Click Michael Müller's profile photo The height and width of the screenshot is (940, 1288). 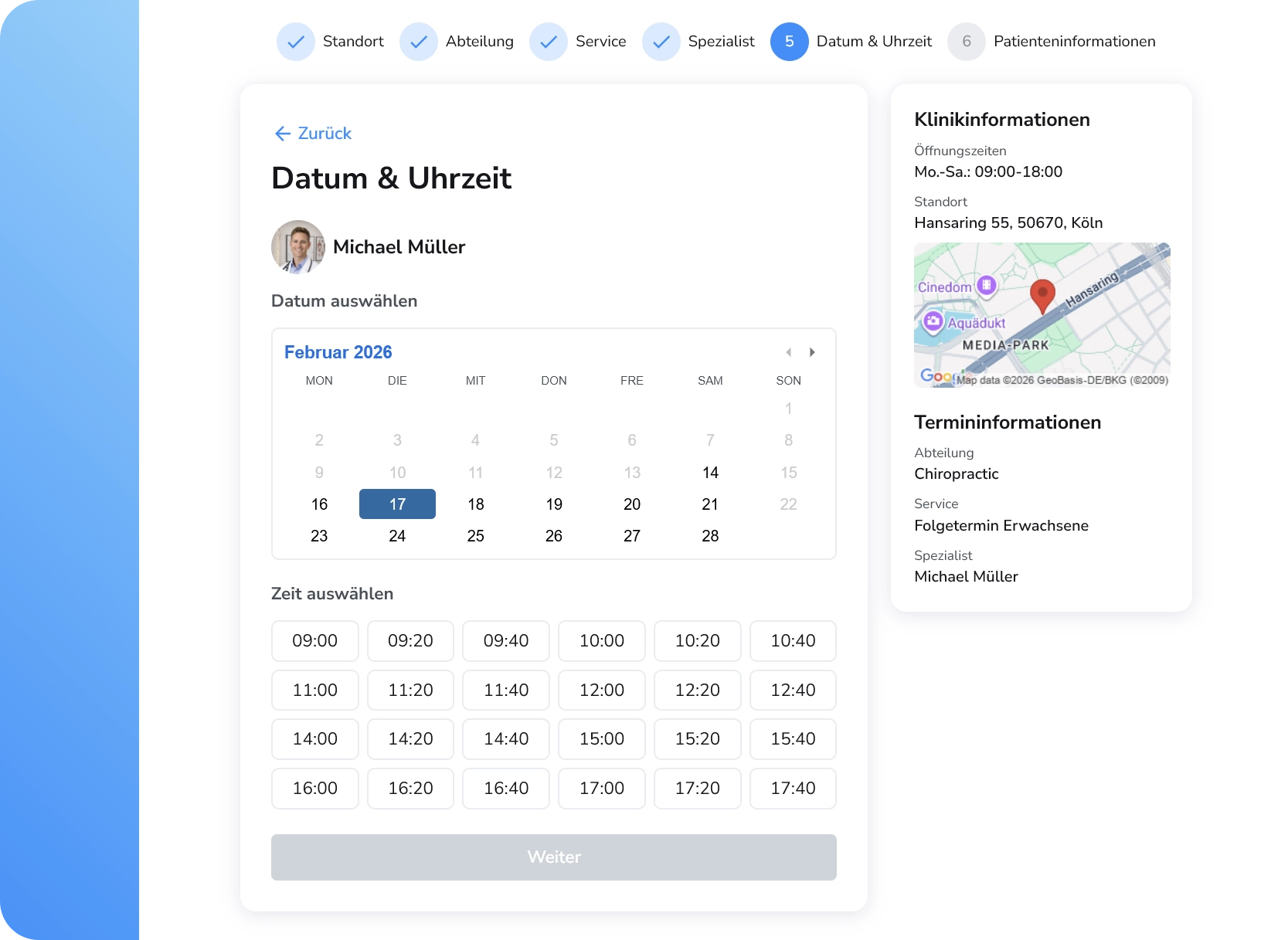tap(297, 247)
